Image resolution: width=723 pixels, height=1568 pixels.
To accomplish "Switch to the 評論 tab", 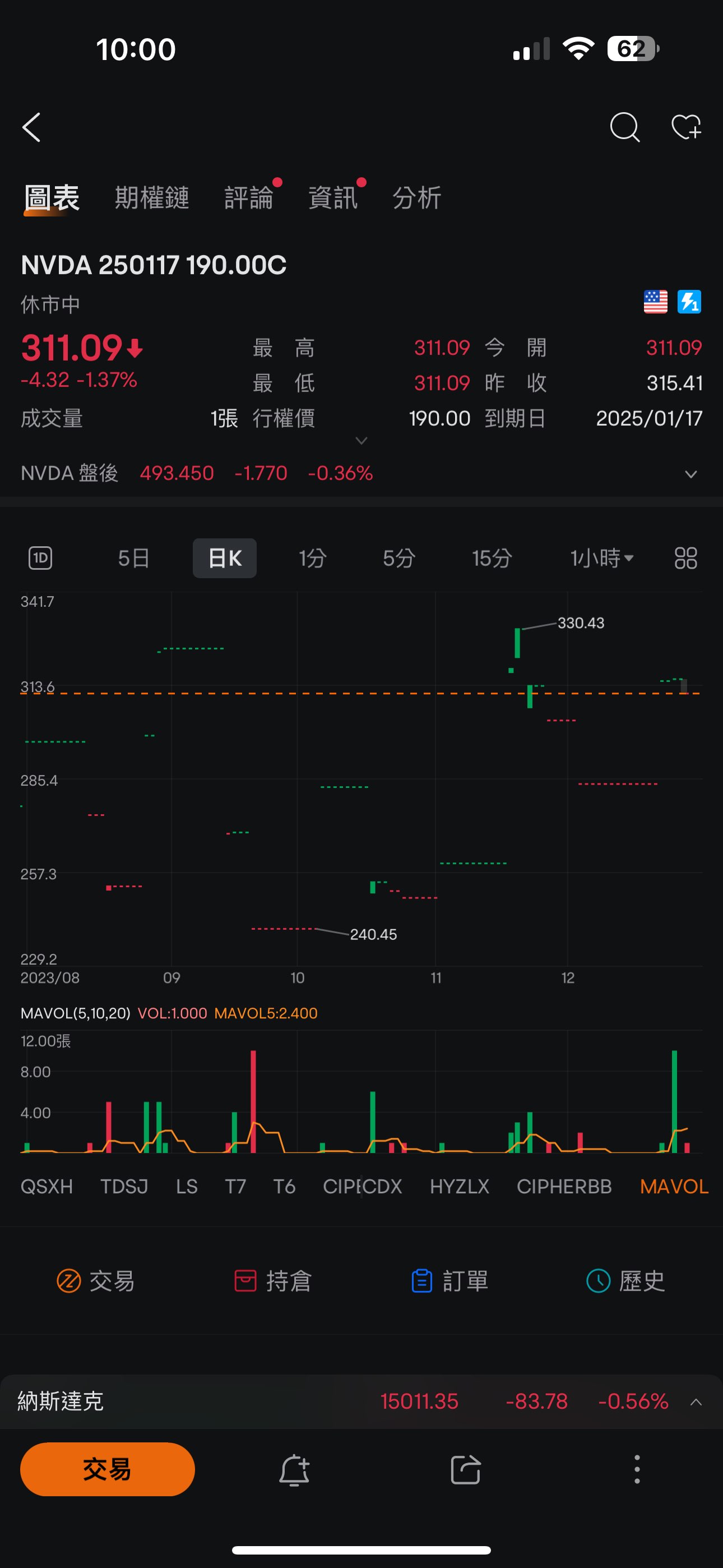I will [249, 198].
